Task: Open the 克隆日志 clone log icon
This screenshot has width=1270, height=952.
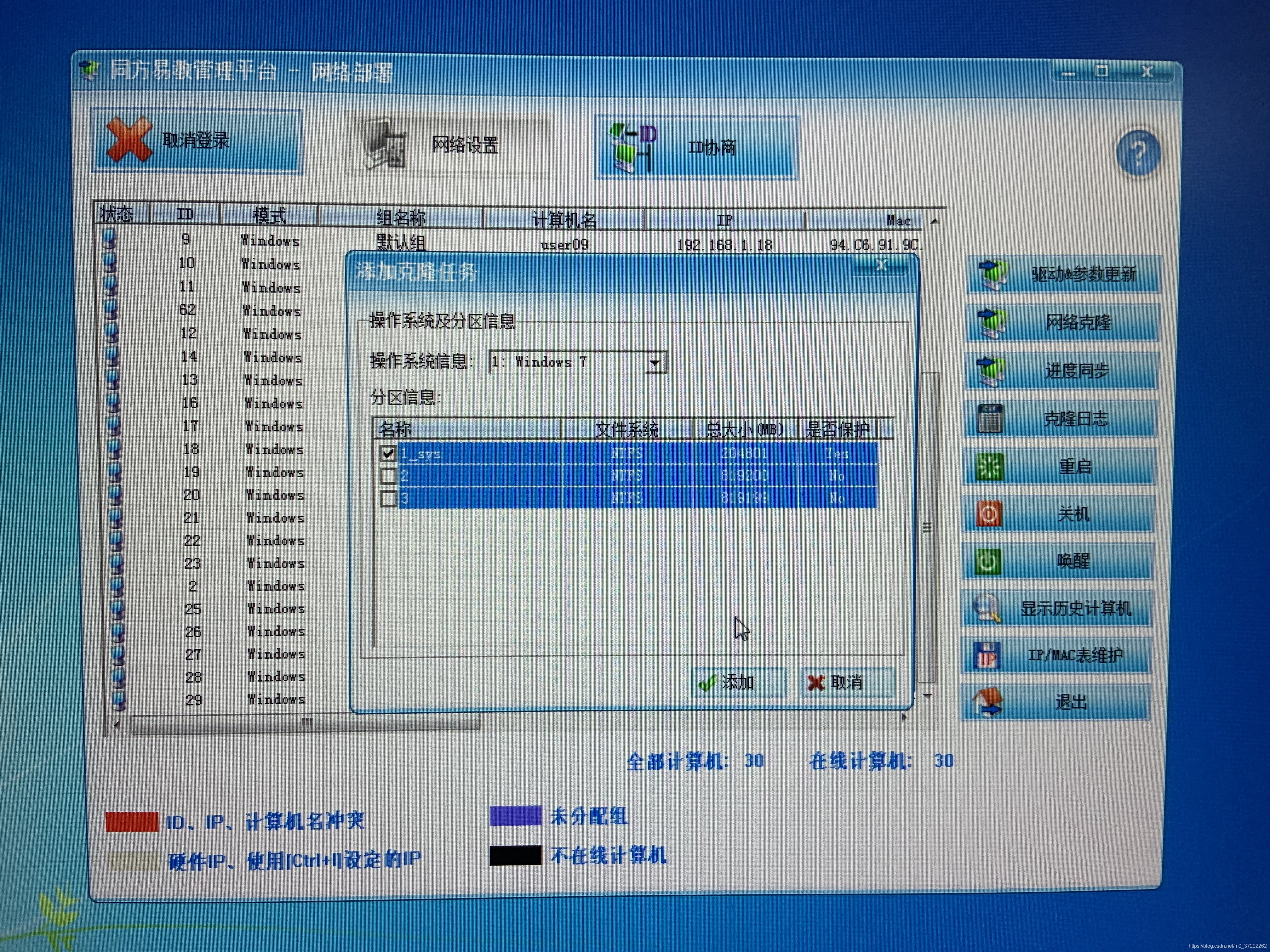Action: coord(990,418)
